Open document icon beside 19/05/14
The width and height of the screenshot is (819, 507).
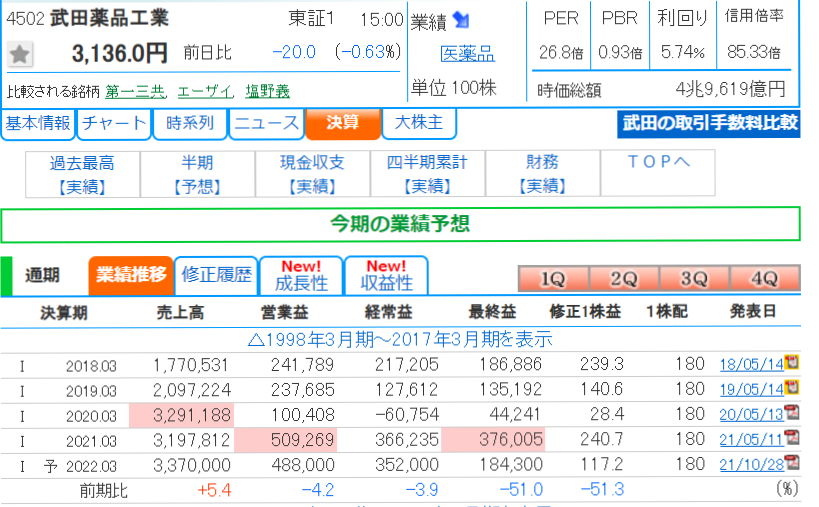[x=792, y=387]
